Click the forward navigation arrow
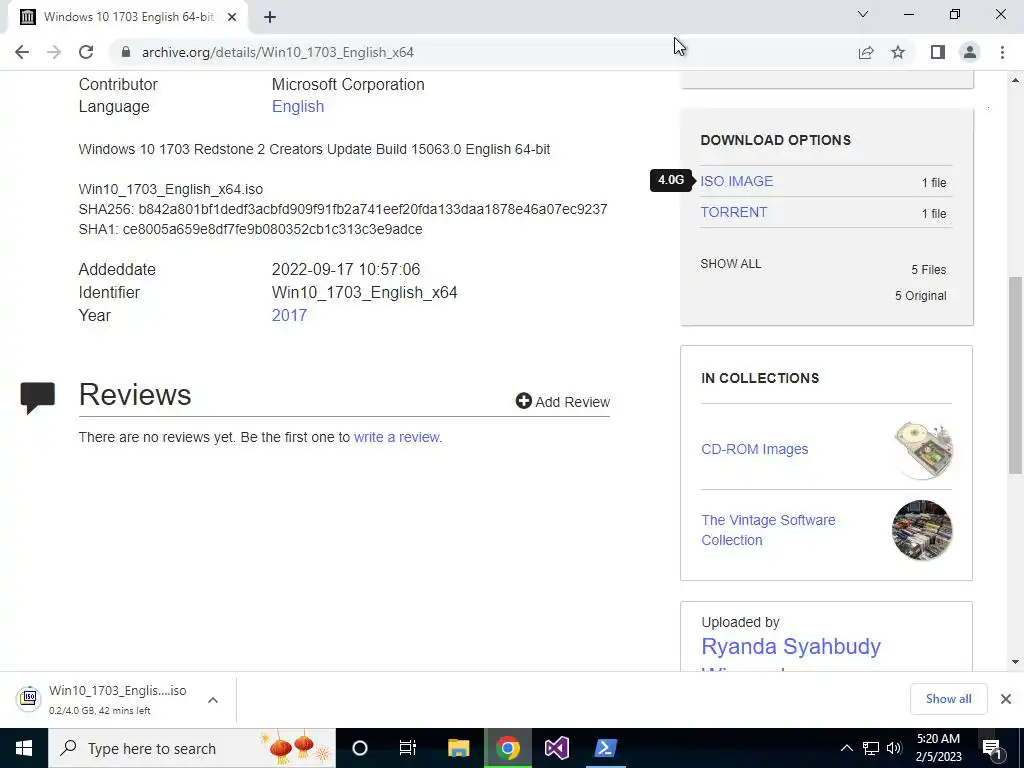This screenshot has width=1024, height=768. pyautogui.click(x=54, y=52)
